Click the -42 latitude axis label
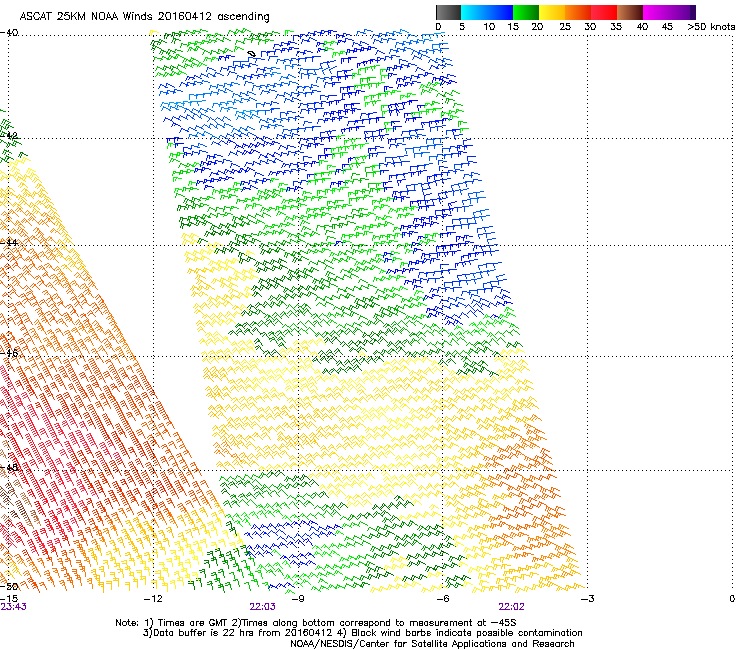The width and height of the screenshot is (740, 650). [9, 136]
